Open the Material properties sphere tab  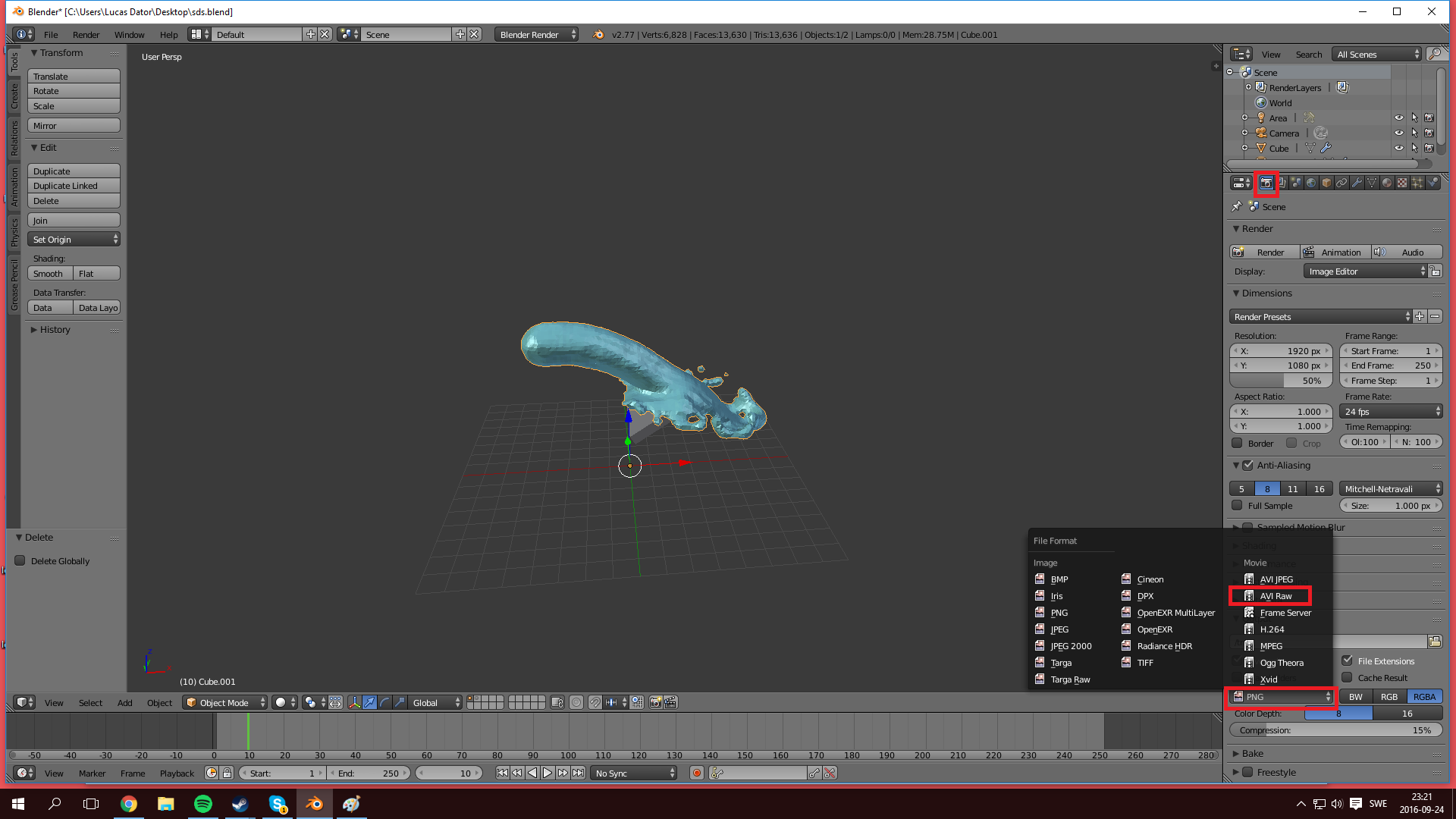[x=1387, y=183]
